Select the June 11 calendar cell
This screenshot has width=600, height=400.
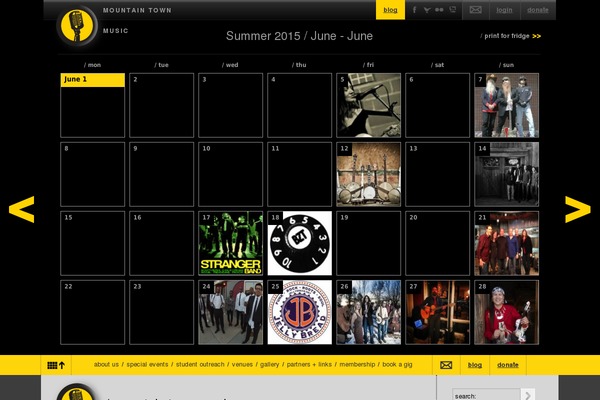pyautogui.click(x=300, y=174)
